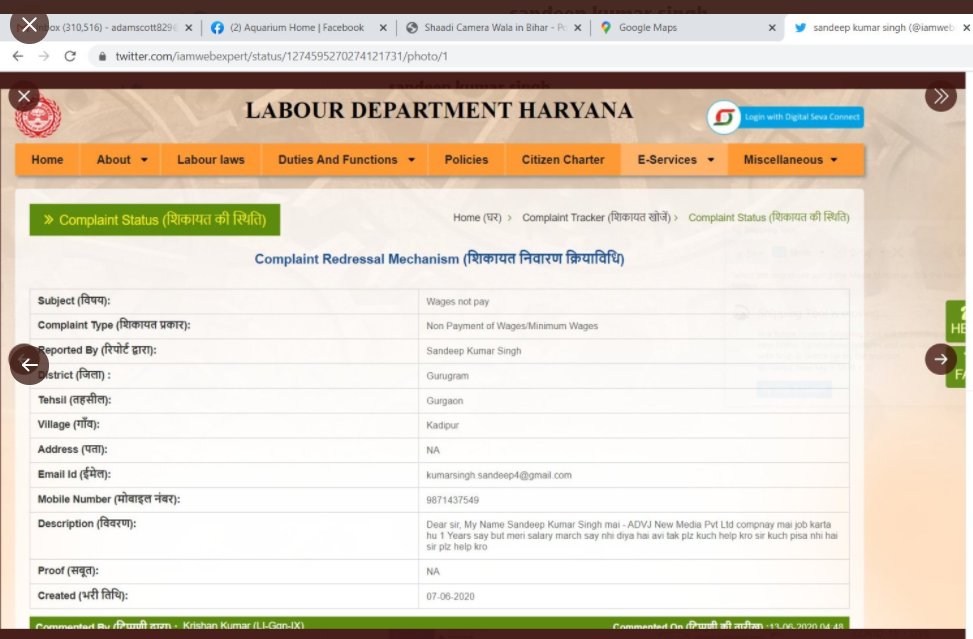The width and height of the screenshot is (973, 639).
Task: Select the created date 07-06-2020
Action: (x=450, y=596)
